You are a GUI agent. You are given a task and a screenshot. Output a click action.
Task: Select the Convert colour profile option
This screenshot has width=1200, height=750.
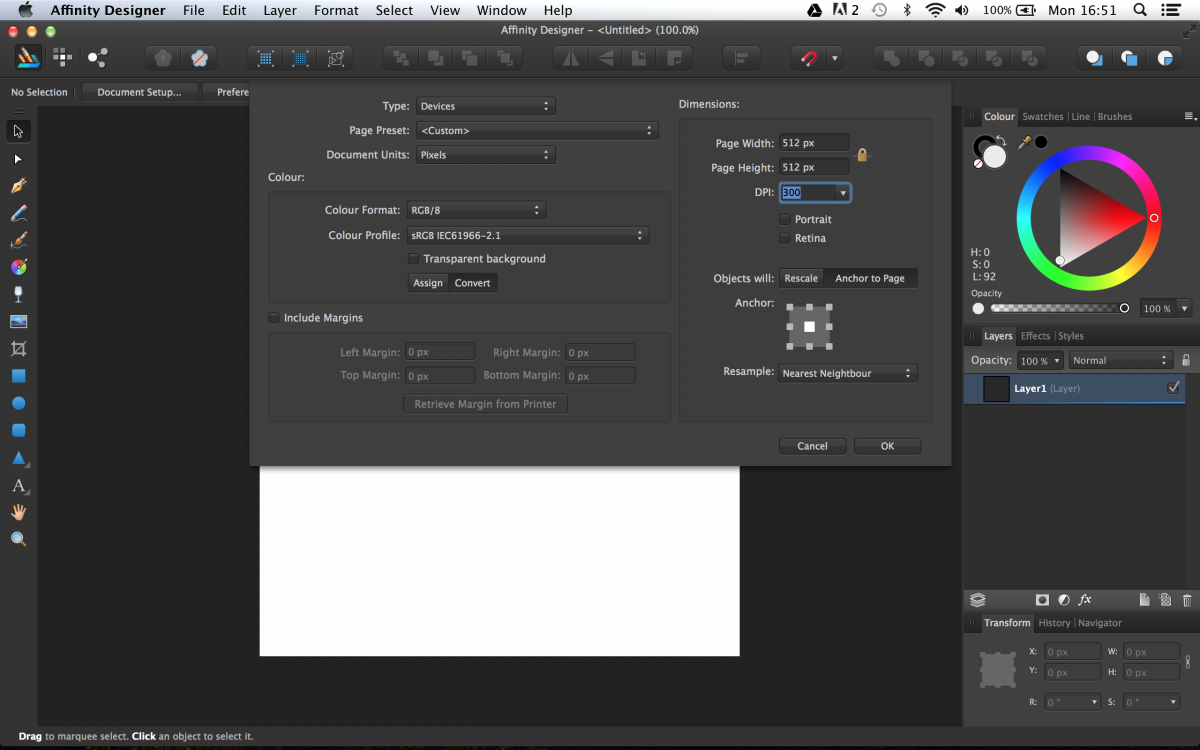(x=473, y=283)
